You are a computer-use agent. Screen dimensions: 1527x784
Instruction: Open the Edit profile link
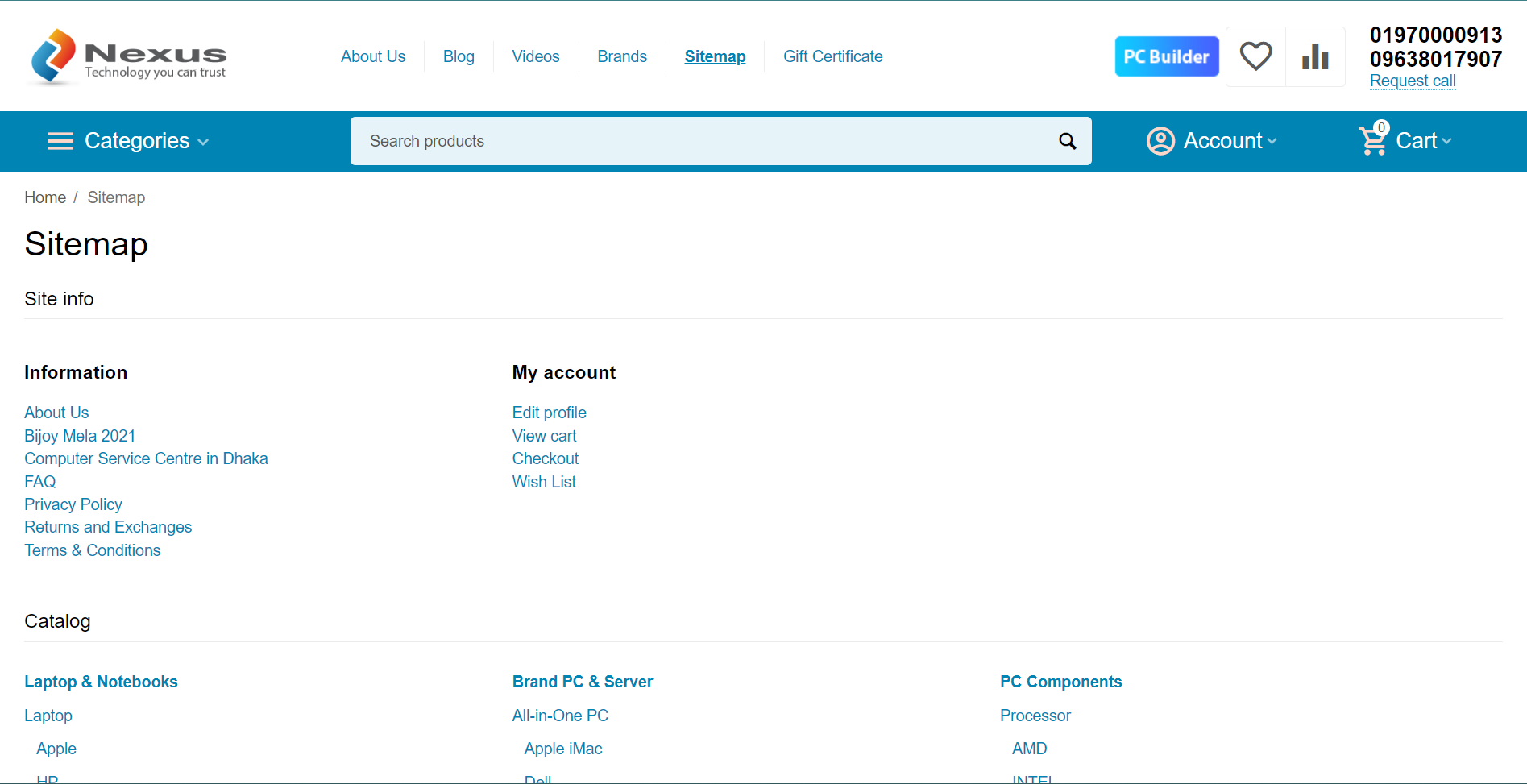click(x=550, y=413)
